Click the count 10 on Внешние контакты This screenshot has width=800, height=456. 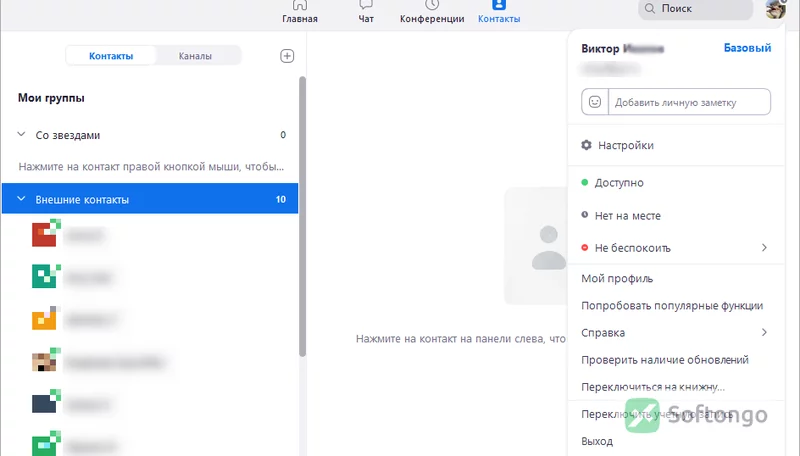click(x=281, y=199)
